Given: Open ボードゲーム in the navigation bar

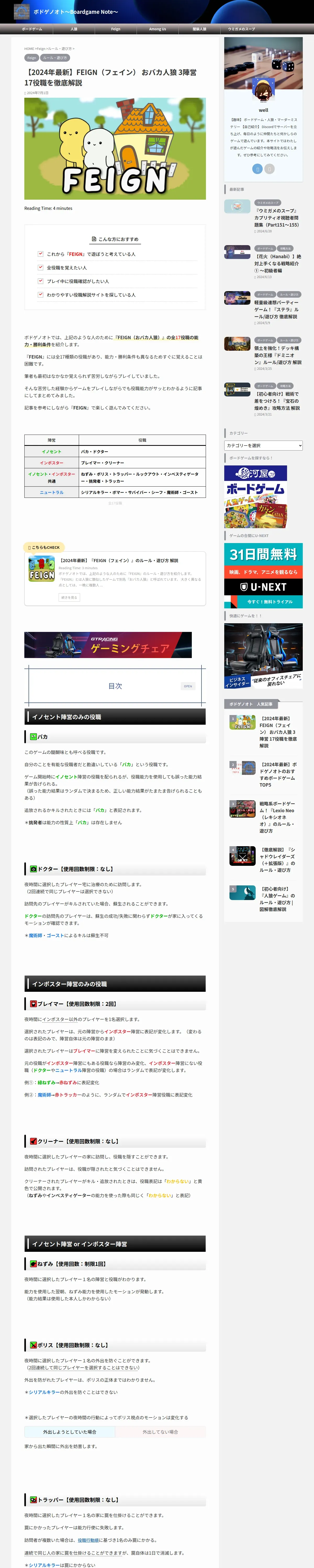Looking at the screenshot, I should pos(32,29).
